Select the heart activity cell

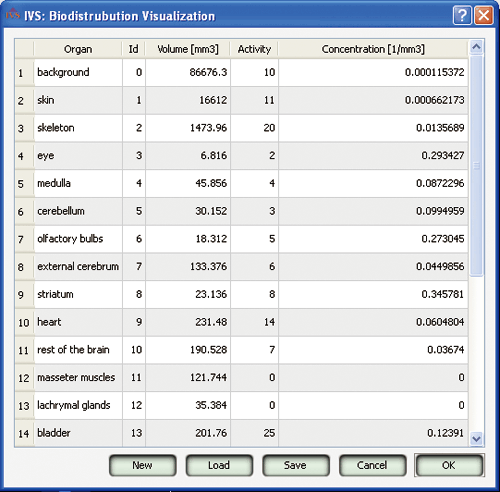pos(255,322)
